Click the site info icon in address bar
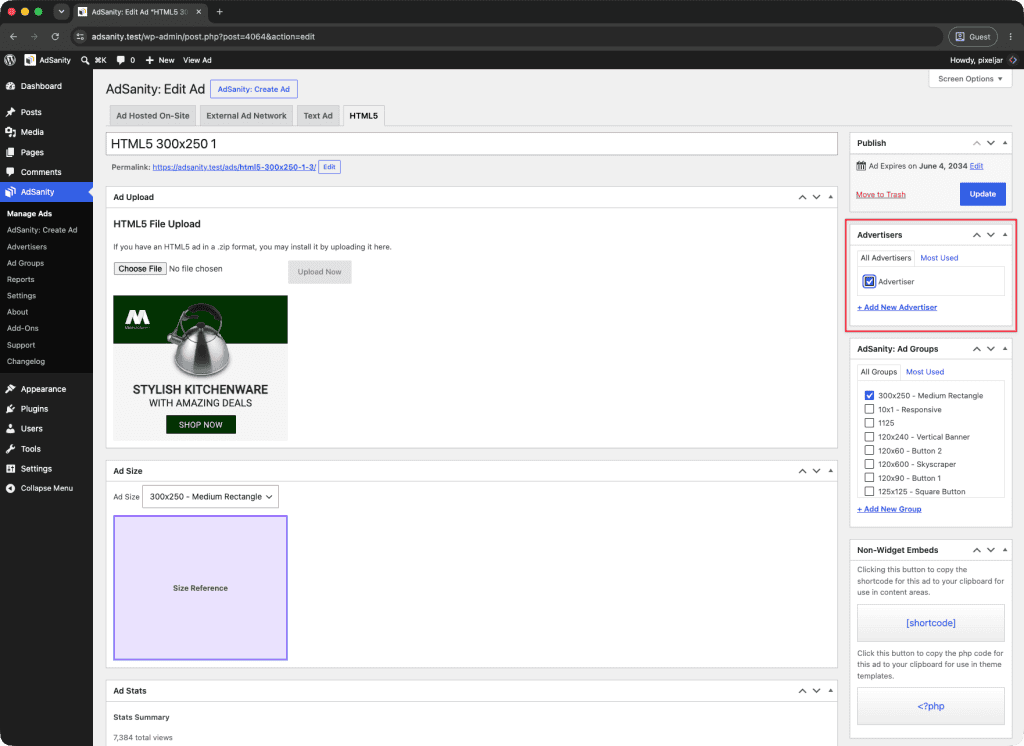 [x=80, y=37]
